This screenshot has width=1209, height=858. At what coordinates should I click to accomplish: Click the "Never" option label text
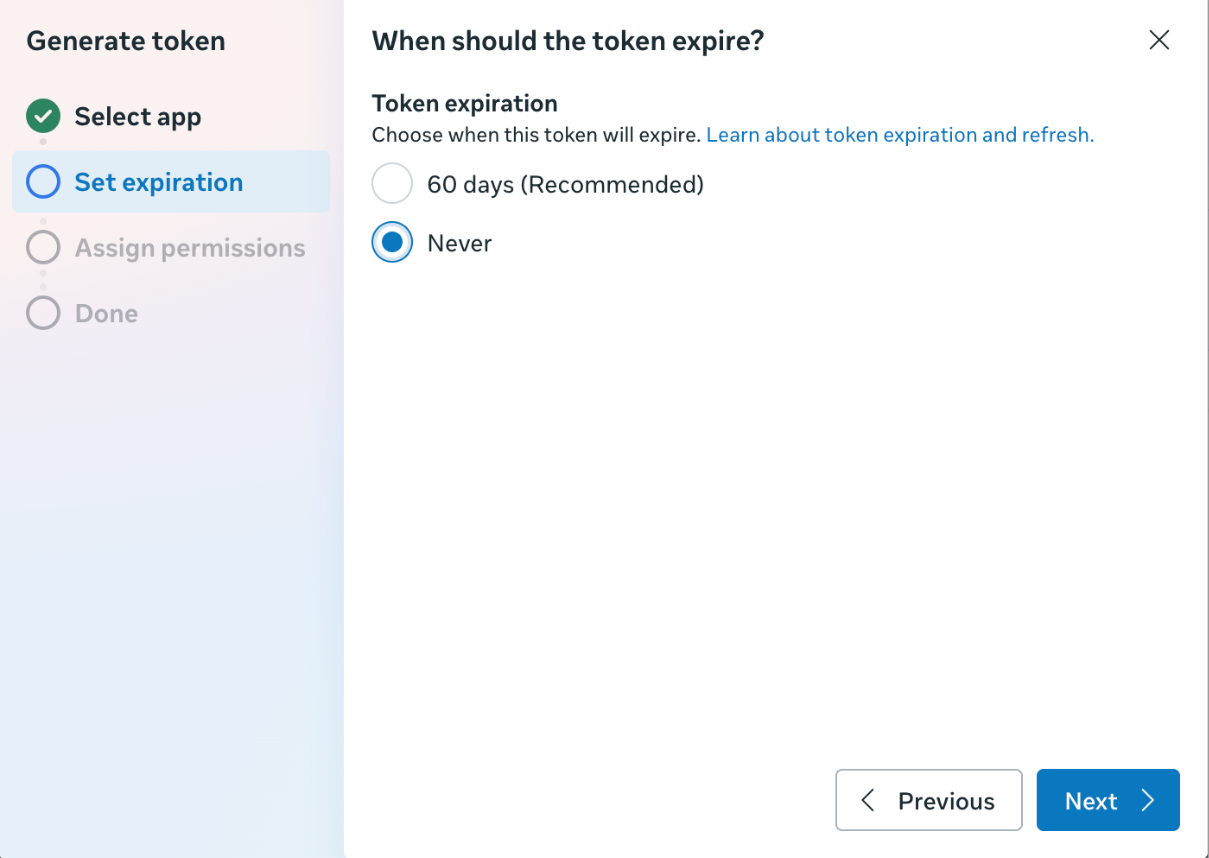pos(459,244)
